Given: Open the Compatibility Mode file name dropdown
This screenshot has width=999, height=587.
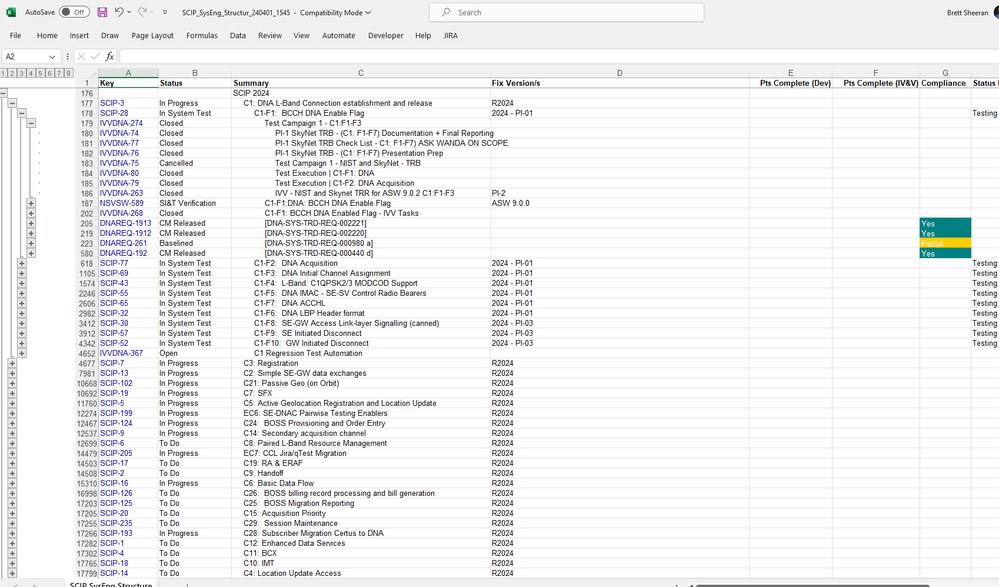Looking at the screenshot, I should (x=368, y=12).
